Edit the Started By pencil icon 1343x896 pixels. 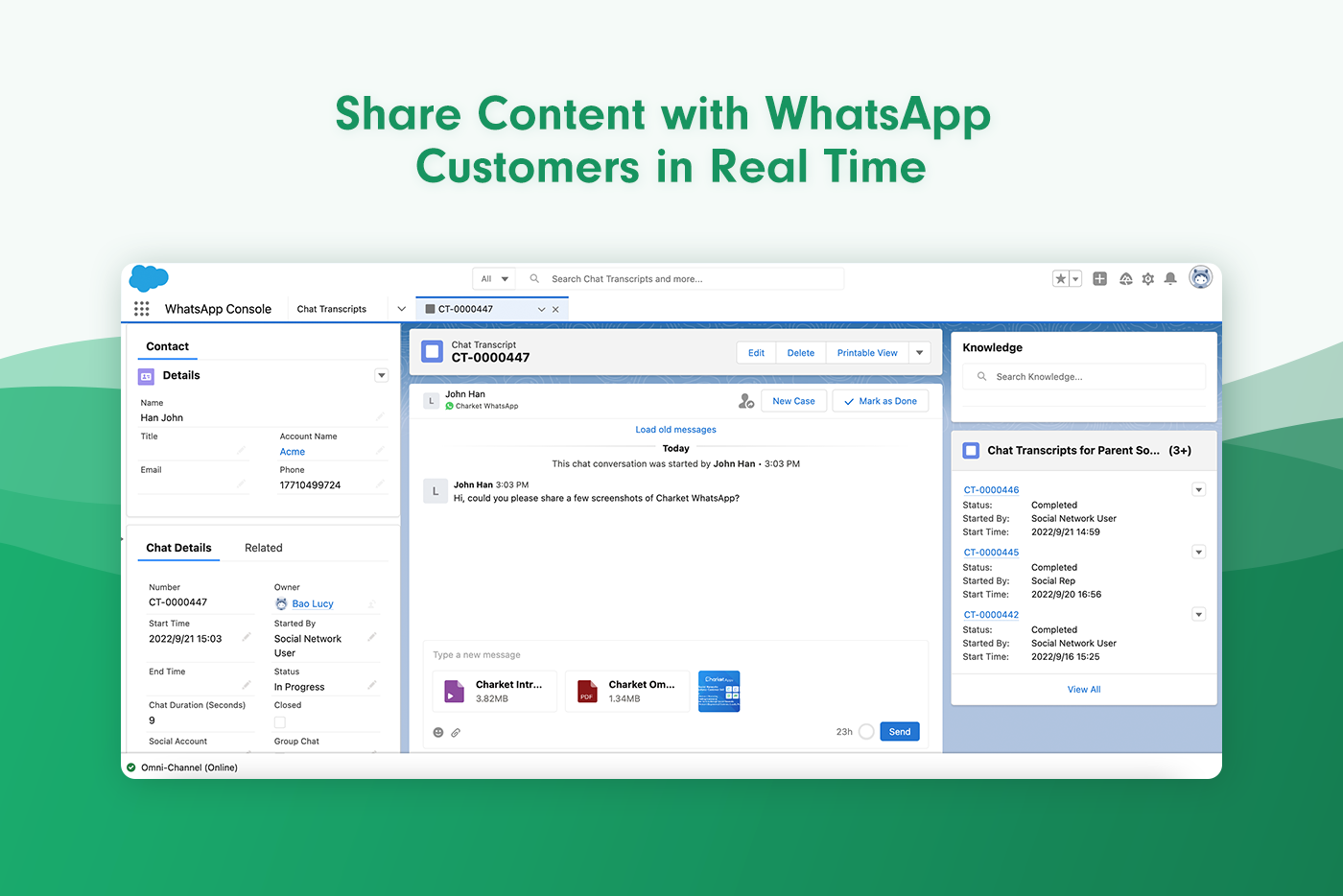[x=372, y=637]
